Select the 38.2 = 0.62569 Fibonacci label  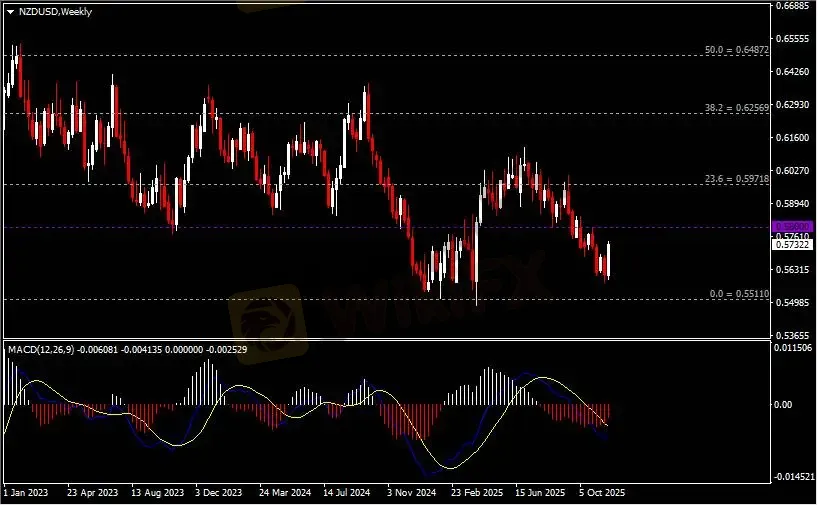pos(735,106)
